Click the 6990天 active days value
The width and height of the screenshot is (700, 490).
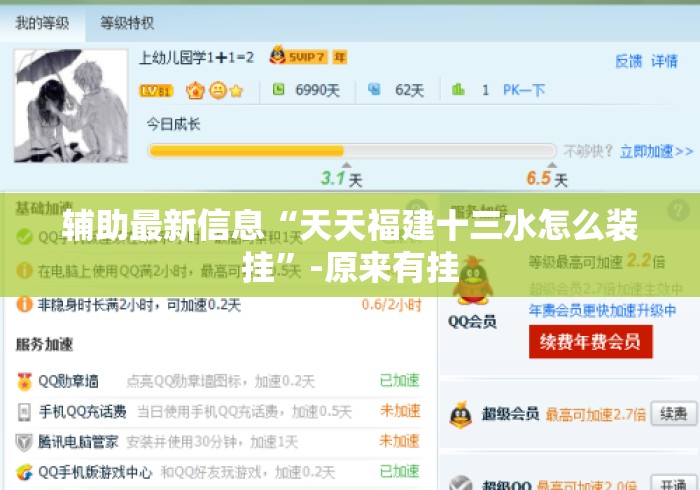click(317, 91)
